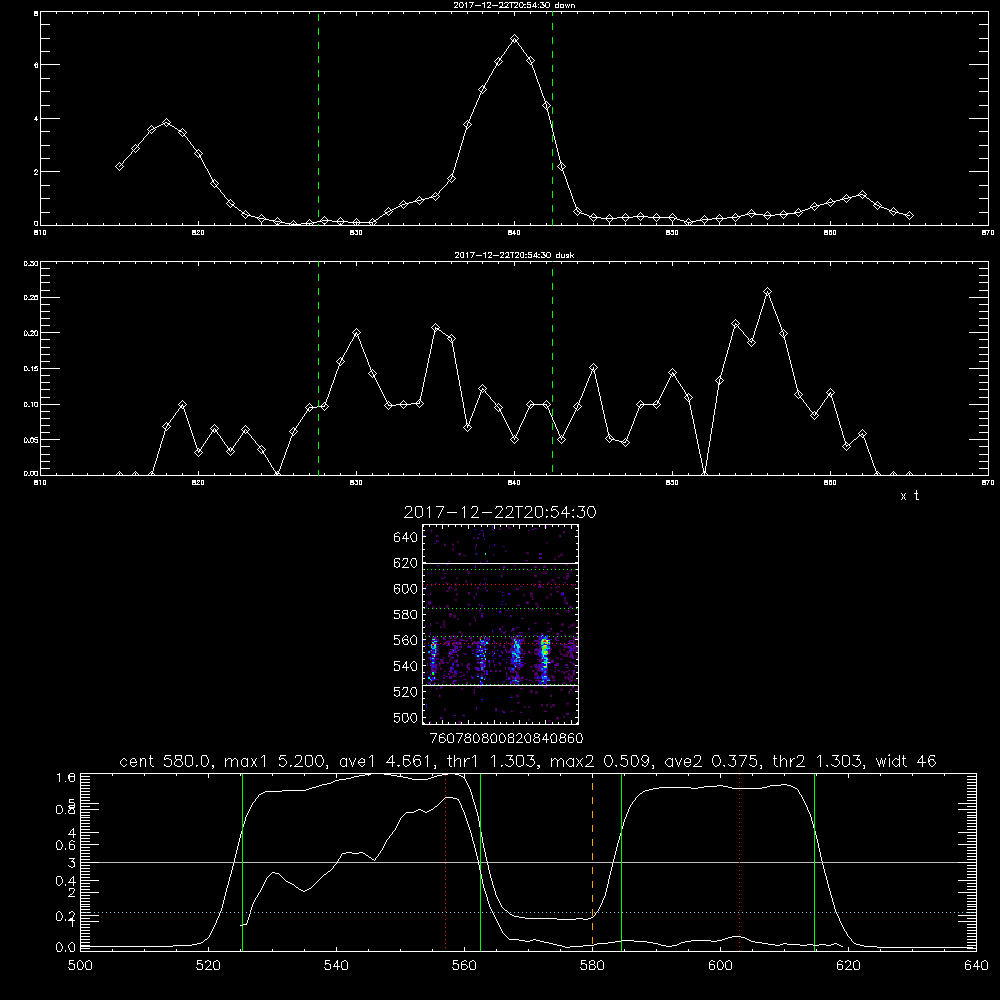Click the first peak marker of dawn curve near 818
Screen dimensions: 1000x1000
166,122
